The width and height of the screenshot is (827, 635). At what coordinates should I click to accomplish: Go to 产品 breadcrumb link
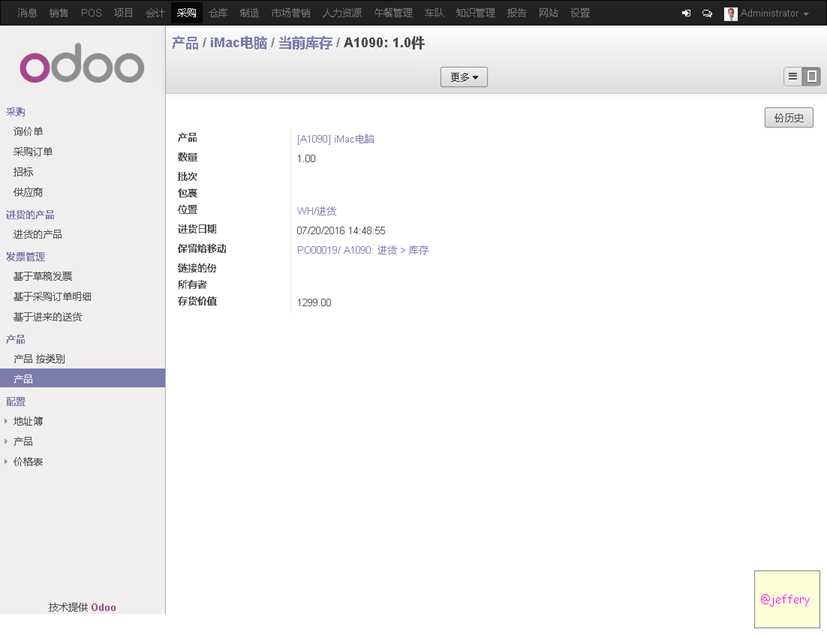185,43
